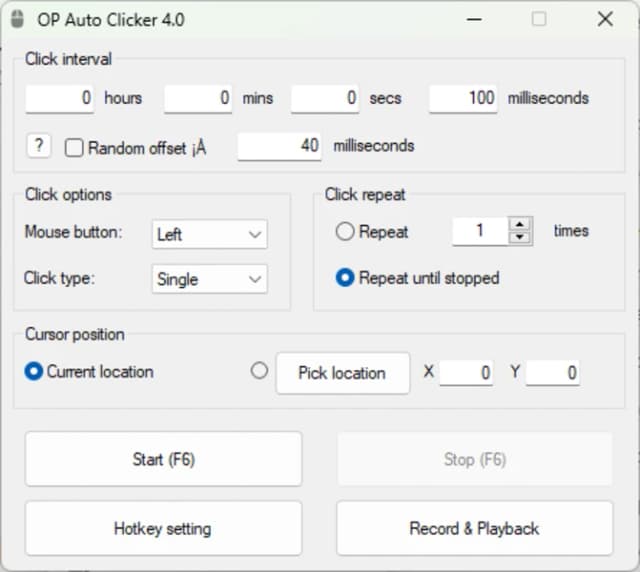Click the interval milliseconds field showing 100

click(463, 98)
